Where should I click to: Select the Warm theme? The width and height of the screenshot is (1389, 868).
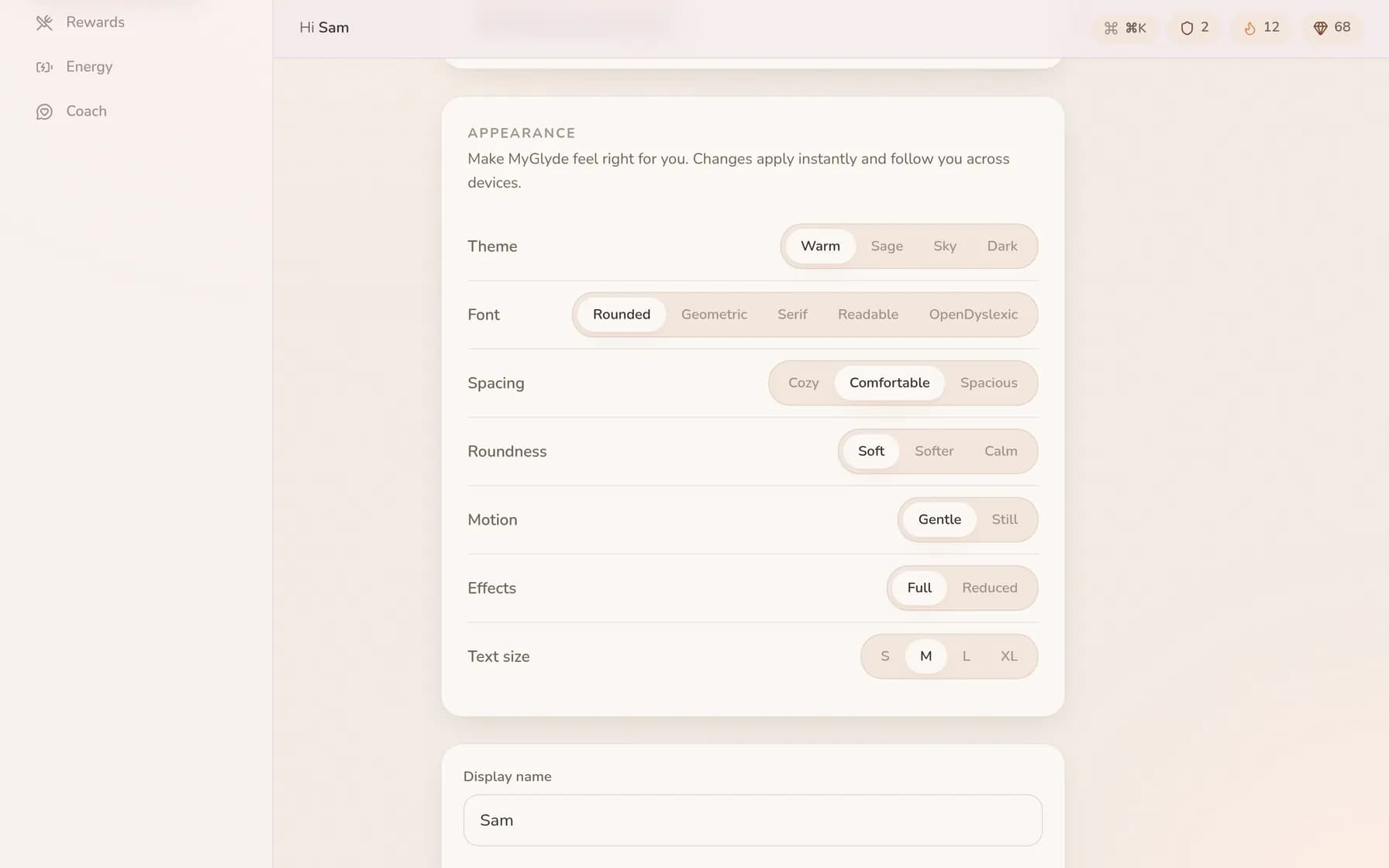click(820, 246)
